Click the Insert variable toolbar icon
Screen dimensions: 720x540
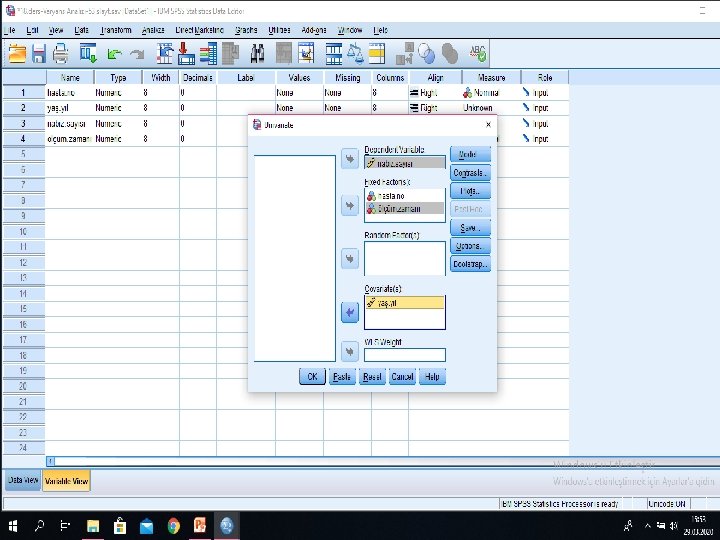click(x=306, y=53)
